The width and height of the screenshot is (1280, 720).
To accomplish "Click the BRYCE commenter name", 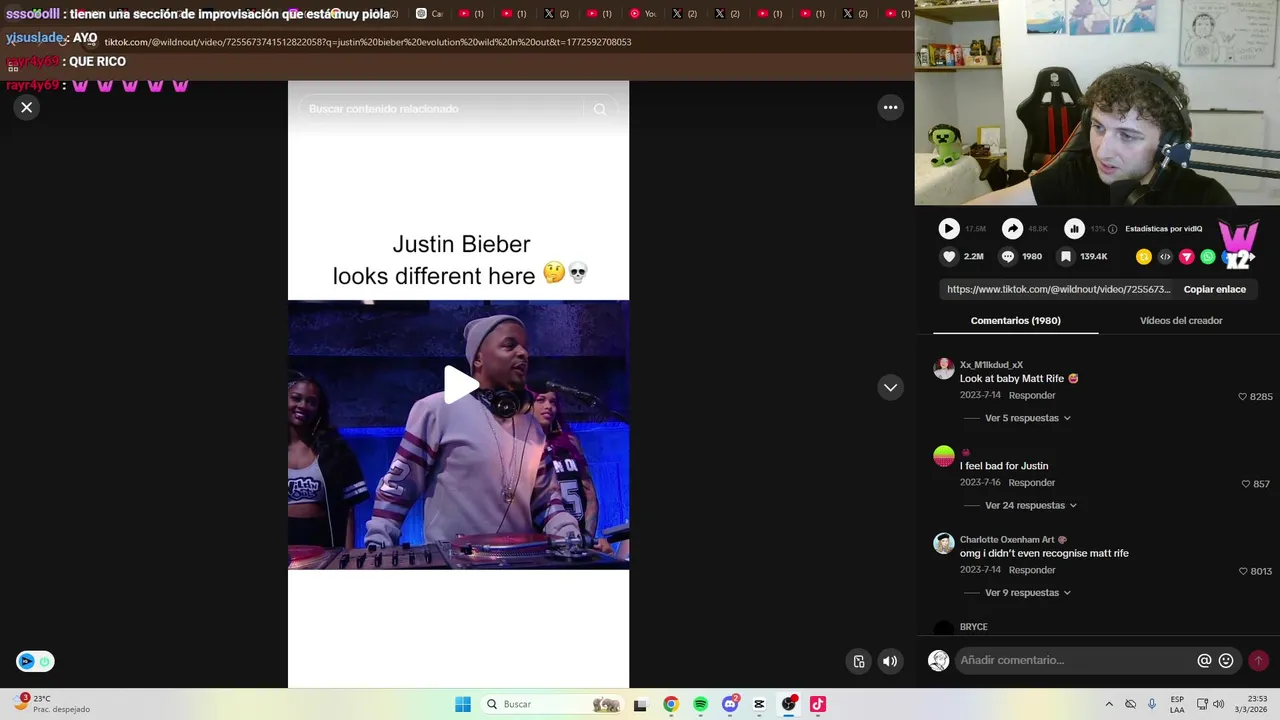I will [973, 627].
